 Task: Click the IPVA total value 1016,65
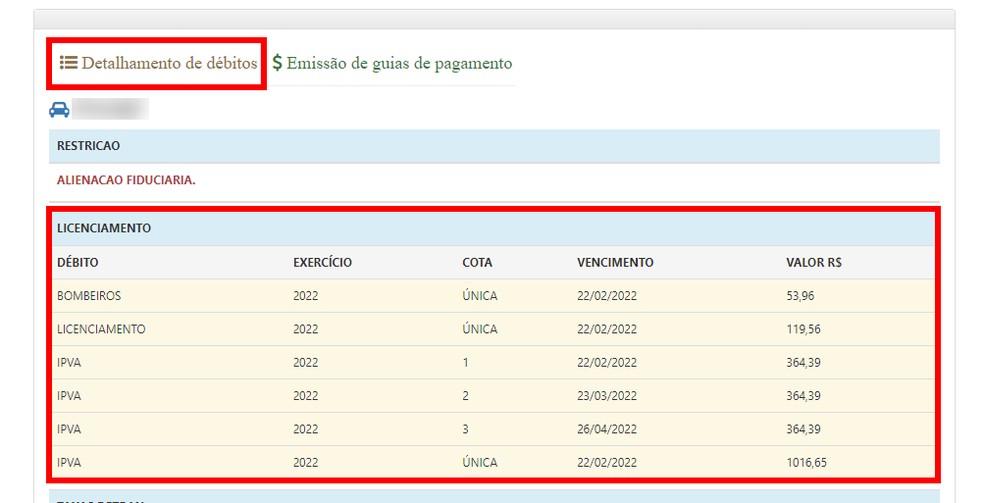tap(806, 463)
